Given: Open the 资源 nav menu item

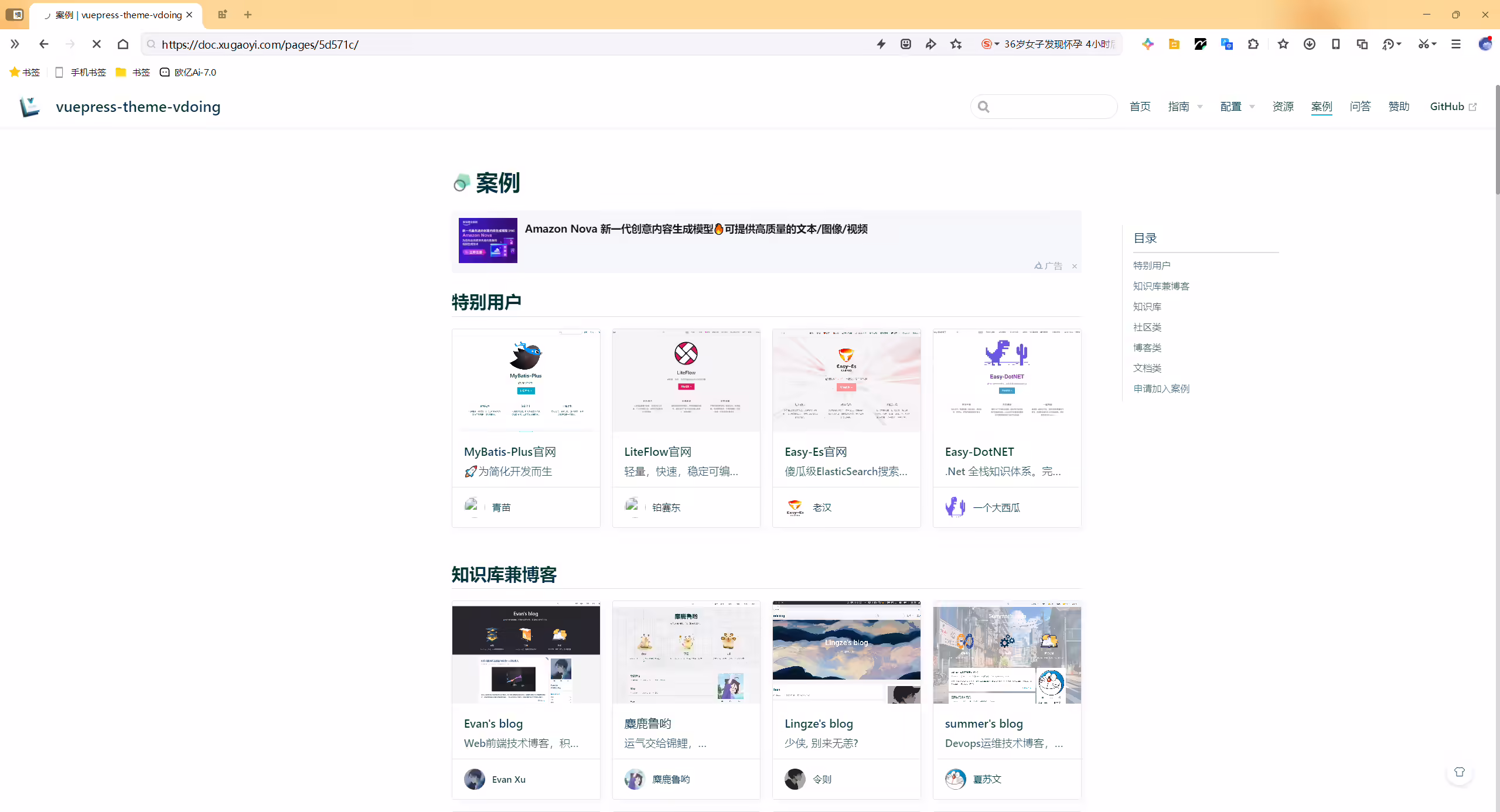Looking at the screenshot, I should 1283,107.
